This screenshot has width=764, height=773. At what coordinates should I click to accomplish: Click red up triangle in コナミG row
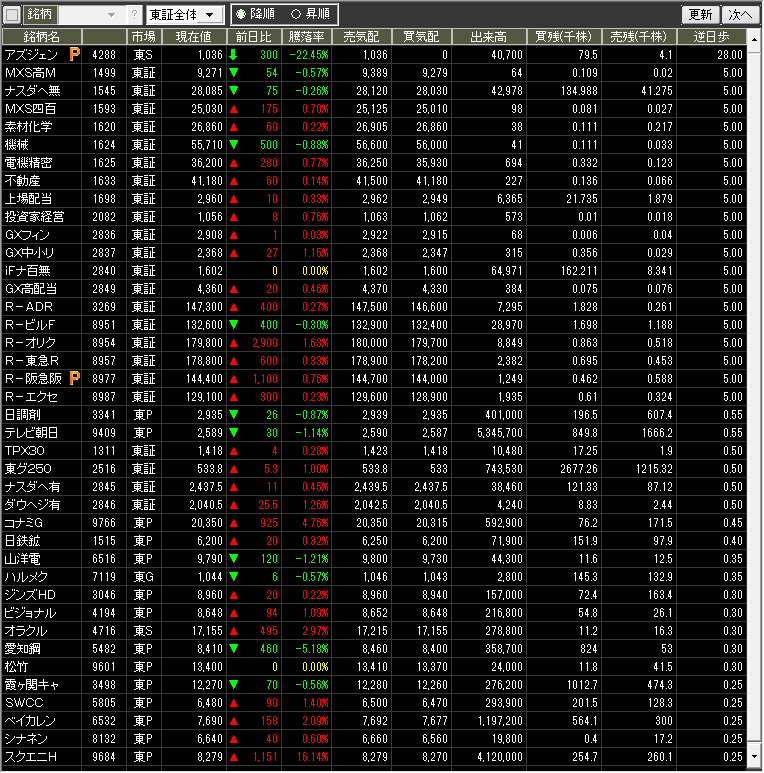[234, 523]
